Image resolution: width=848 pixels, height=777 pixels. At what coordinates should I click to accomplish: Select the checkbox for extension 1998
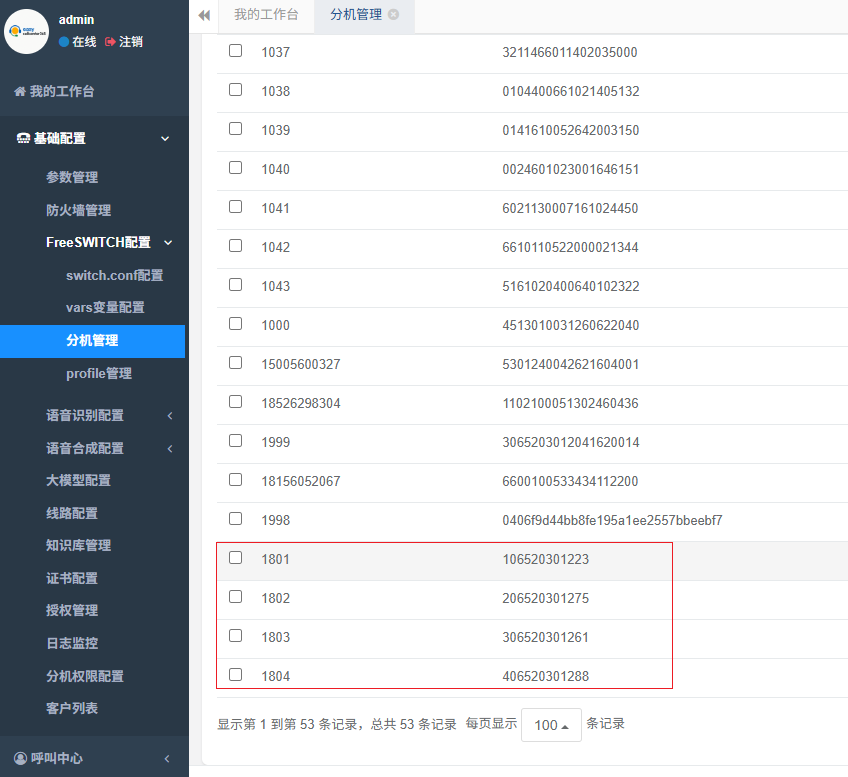click(x=235, y=519)
